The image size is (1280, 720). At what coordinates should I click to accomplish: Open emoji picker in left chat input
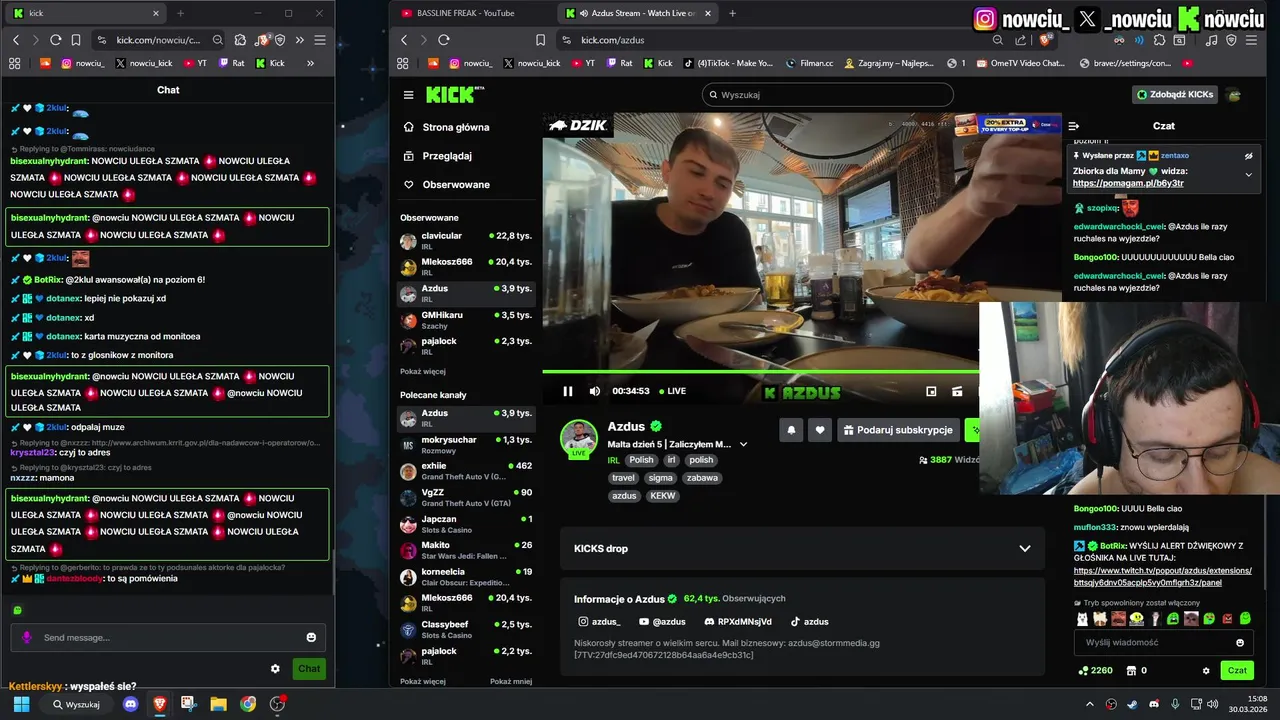pyautogui.click(x=311, y=637)
